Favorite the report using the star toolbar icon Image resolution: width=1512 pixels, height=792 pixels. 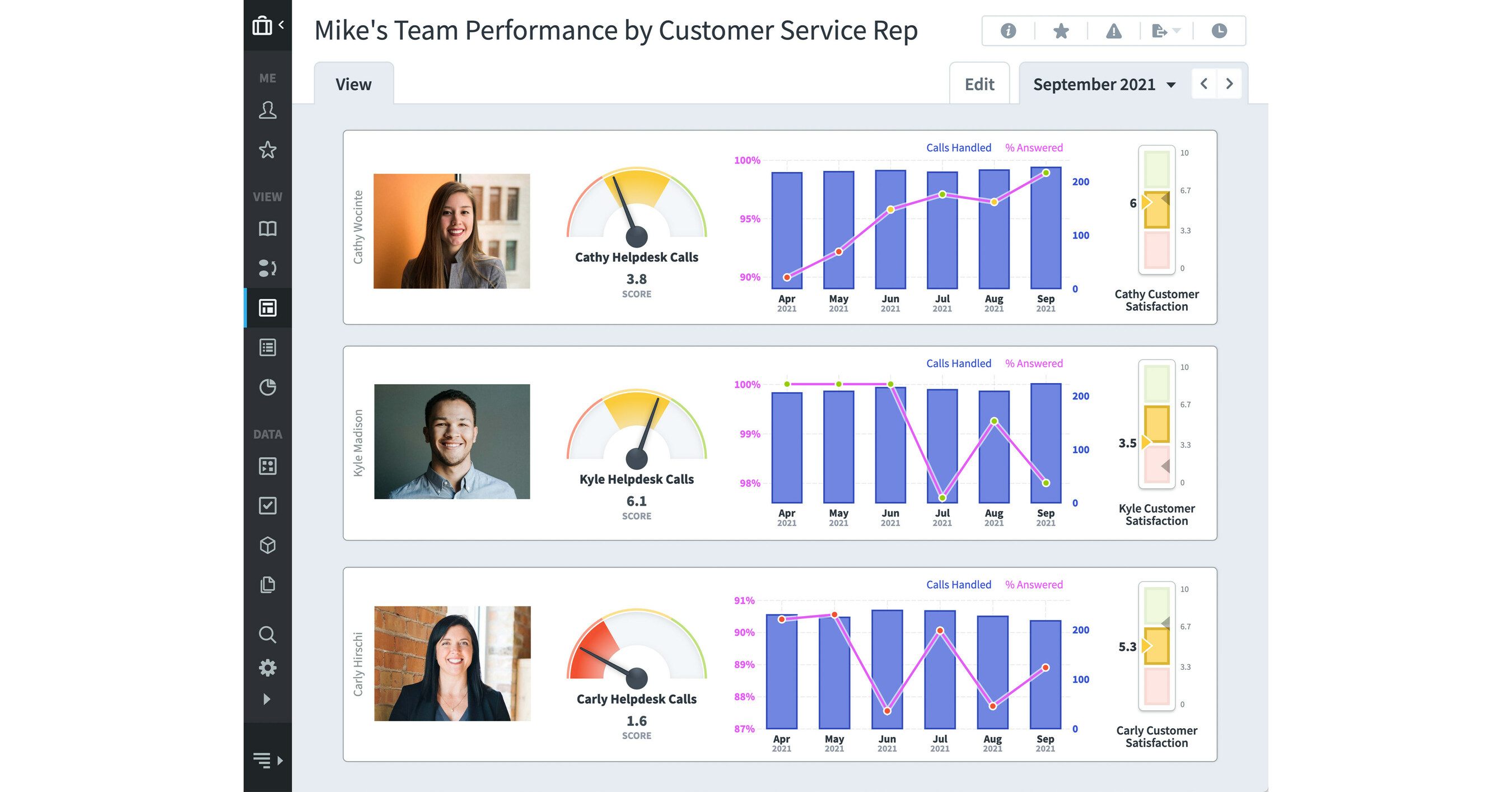point(1061,32)
